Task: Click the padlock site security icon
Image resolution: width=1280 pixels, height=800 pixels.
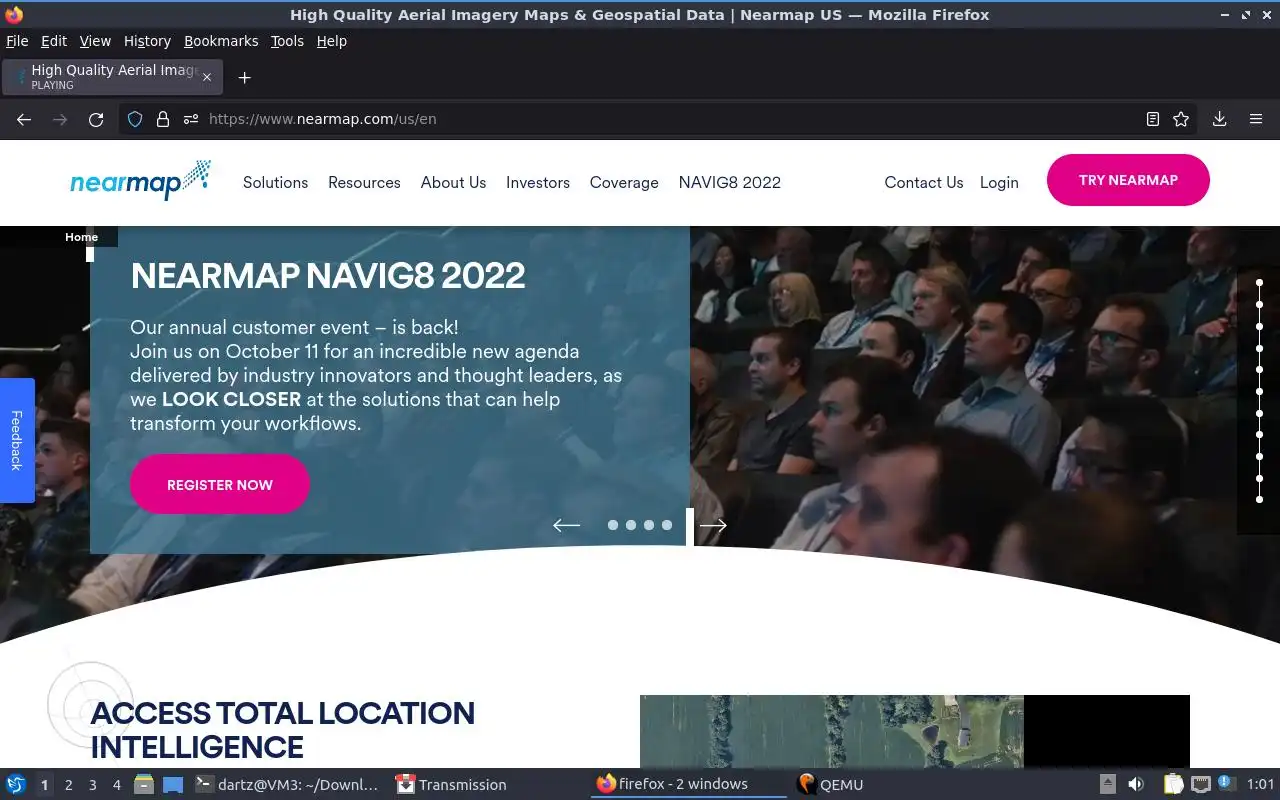Action: 163,119
